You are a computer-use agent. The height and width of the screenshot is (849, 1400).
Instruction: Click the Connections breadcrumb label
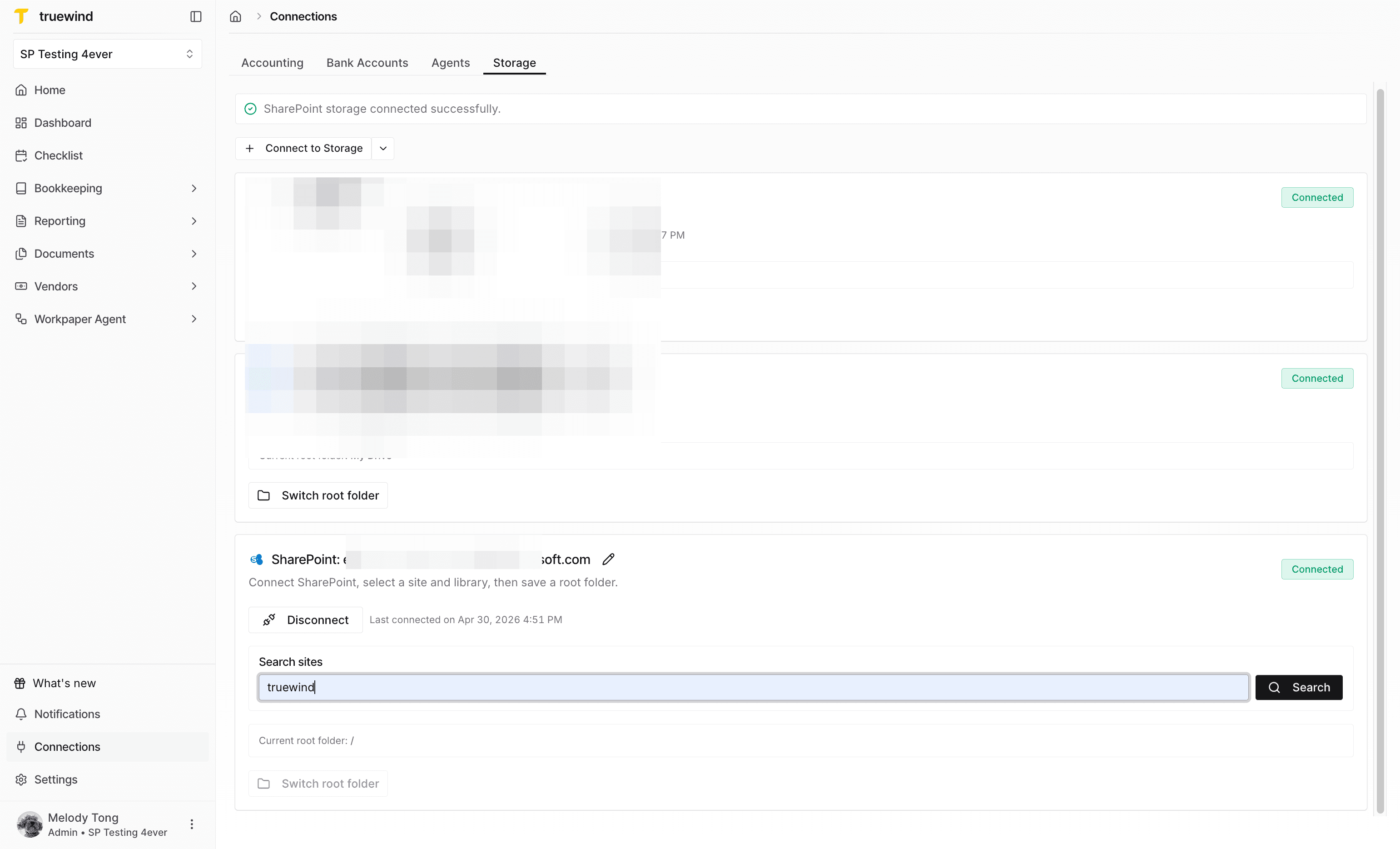303,16
